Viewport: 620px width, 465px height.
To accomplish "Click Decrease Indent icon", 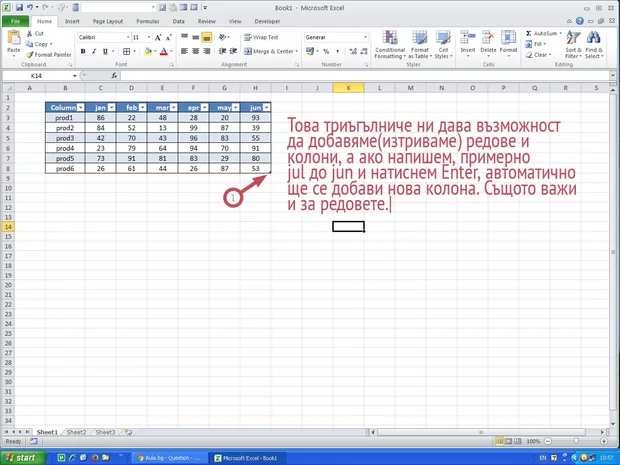I will pos(223,51).
